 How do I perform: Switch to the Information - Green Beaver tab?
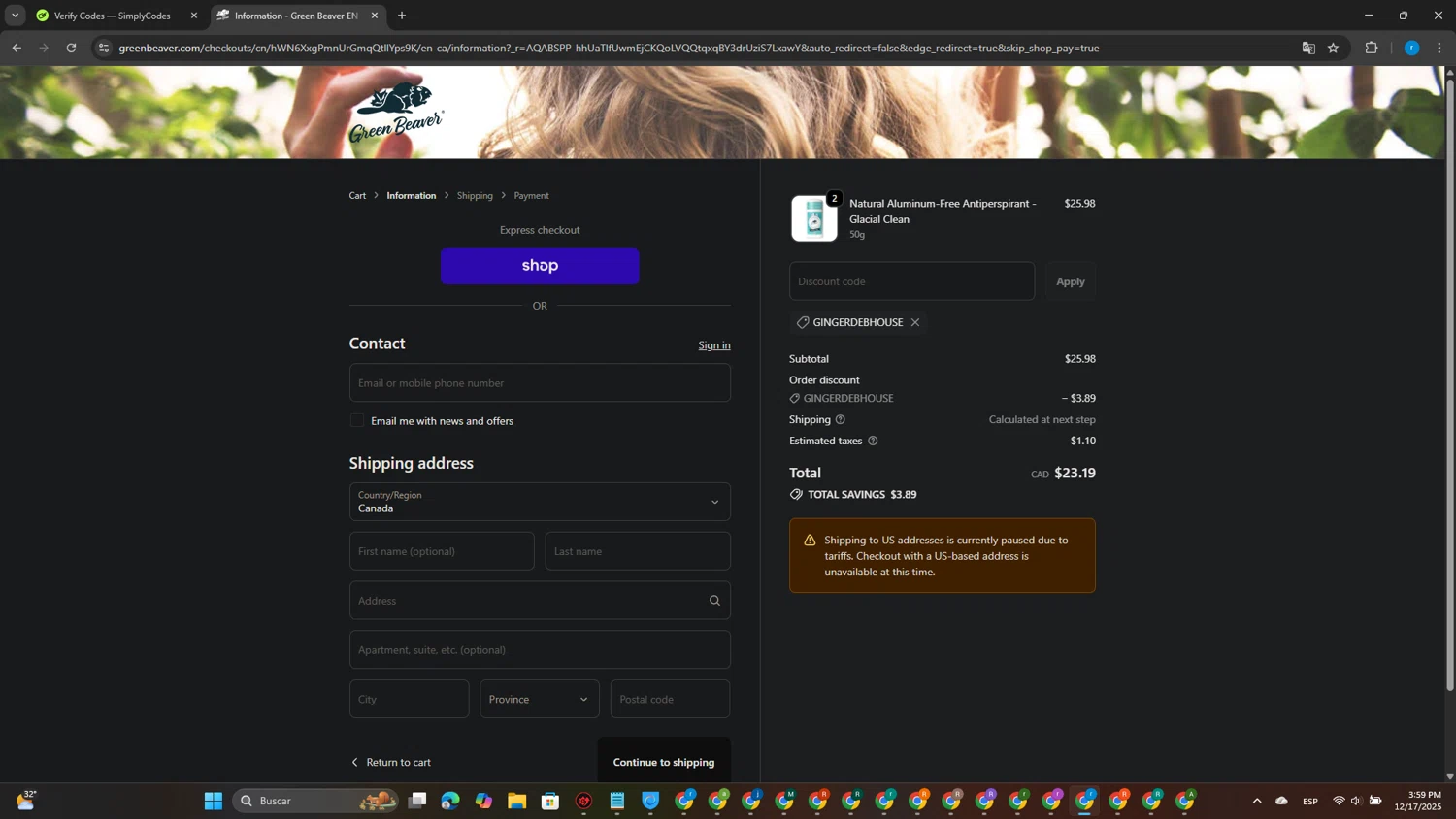[296, 16]
